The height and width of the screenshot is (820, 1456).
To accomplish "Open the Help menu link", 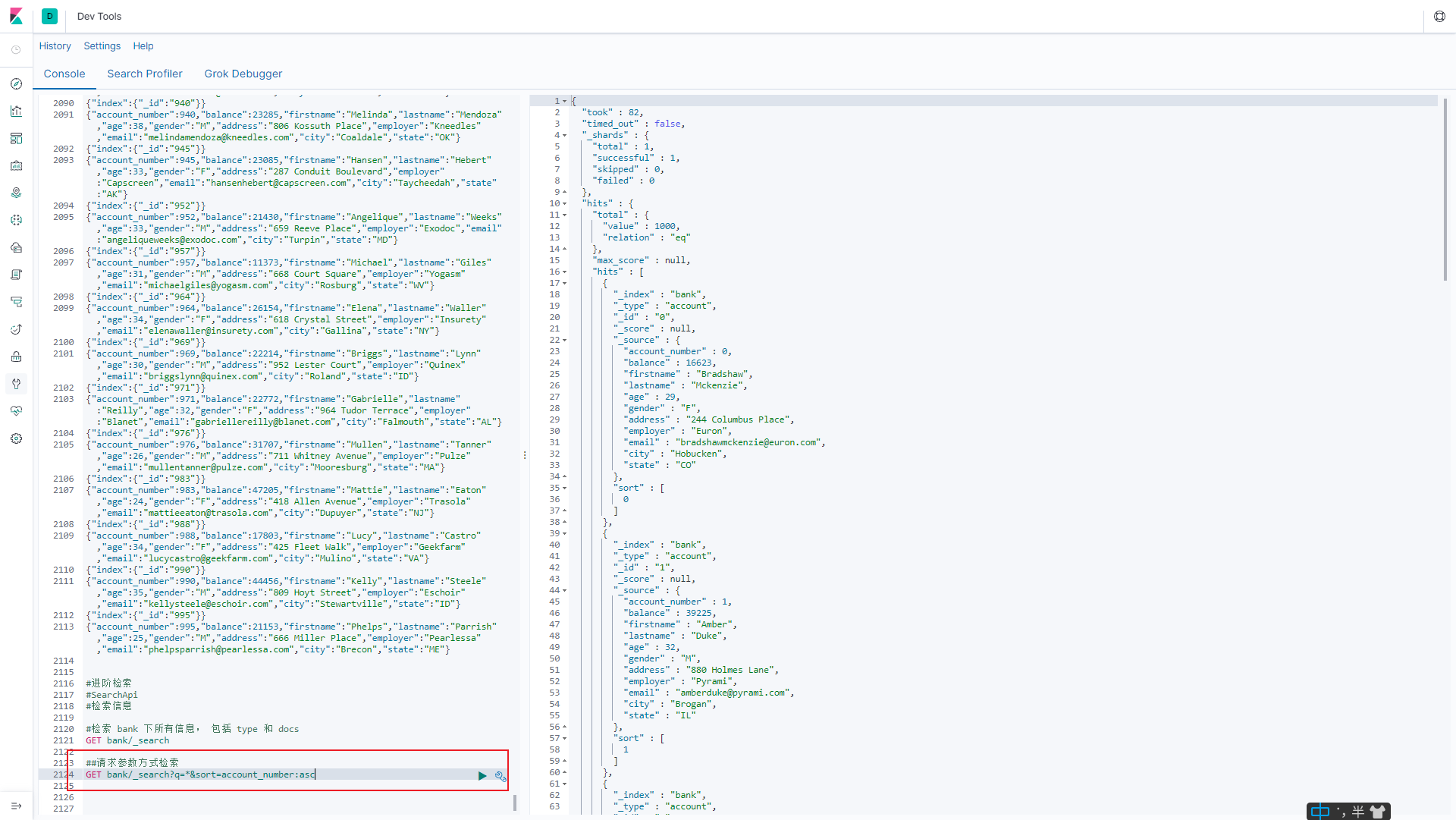I will (143, 46).
